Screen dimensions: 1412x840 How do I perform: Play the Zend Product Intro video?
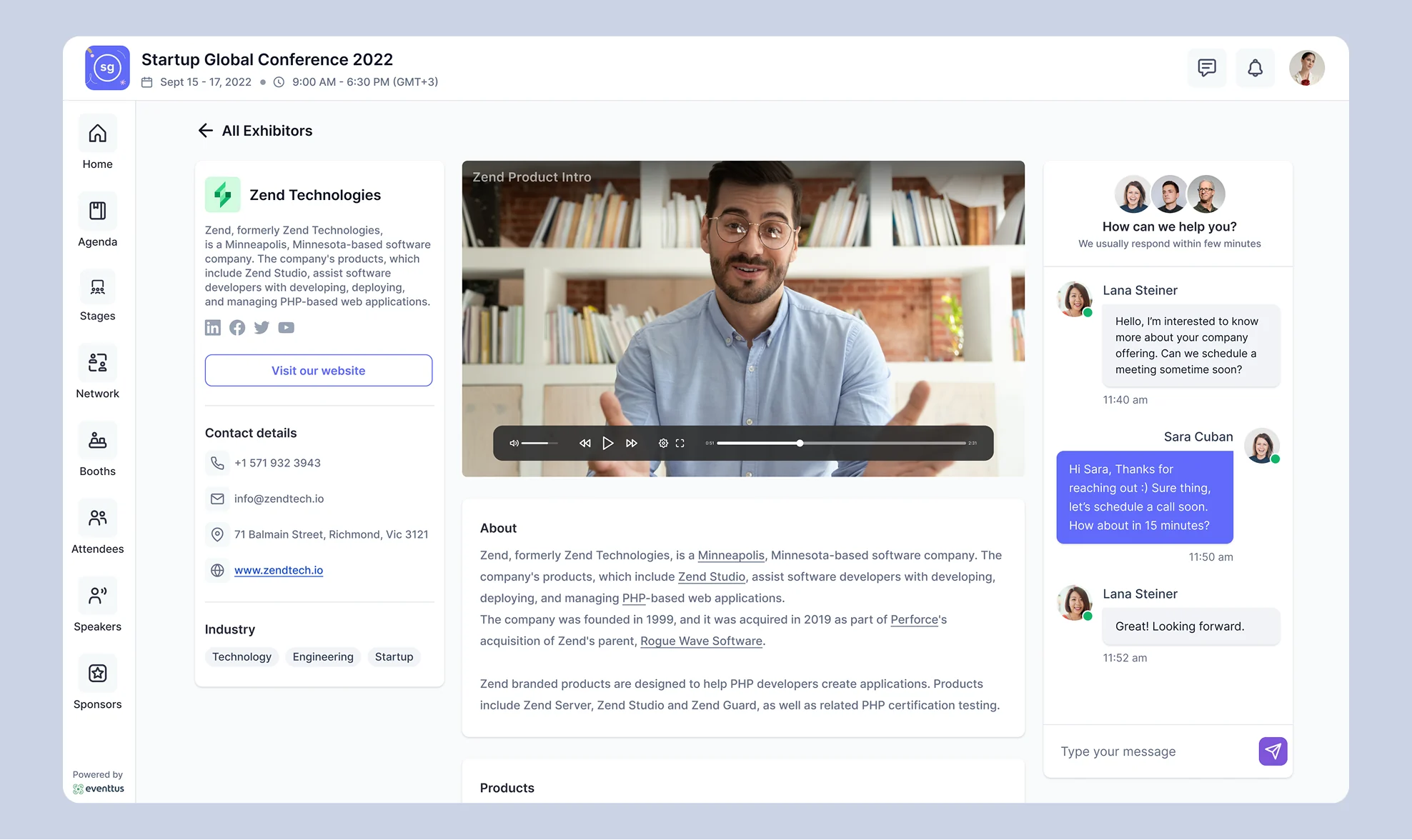click(x=608, y=443)
